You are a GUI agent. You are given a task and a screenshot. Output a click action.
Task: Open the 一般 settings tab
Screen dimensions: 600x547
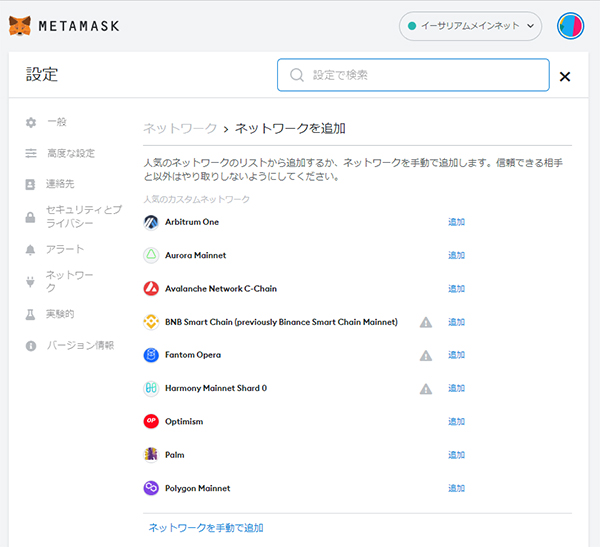(x=57, y=122)
